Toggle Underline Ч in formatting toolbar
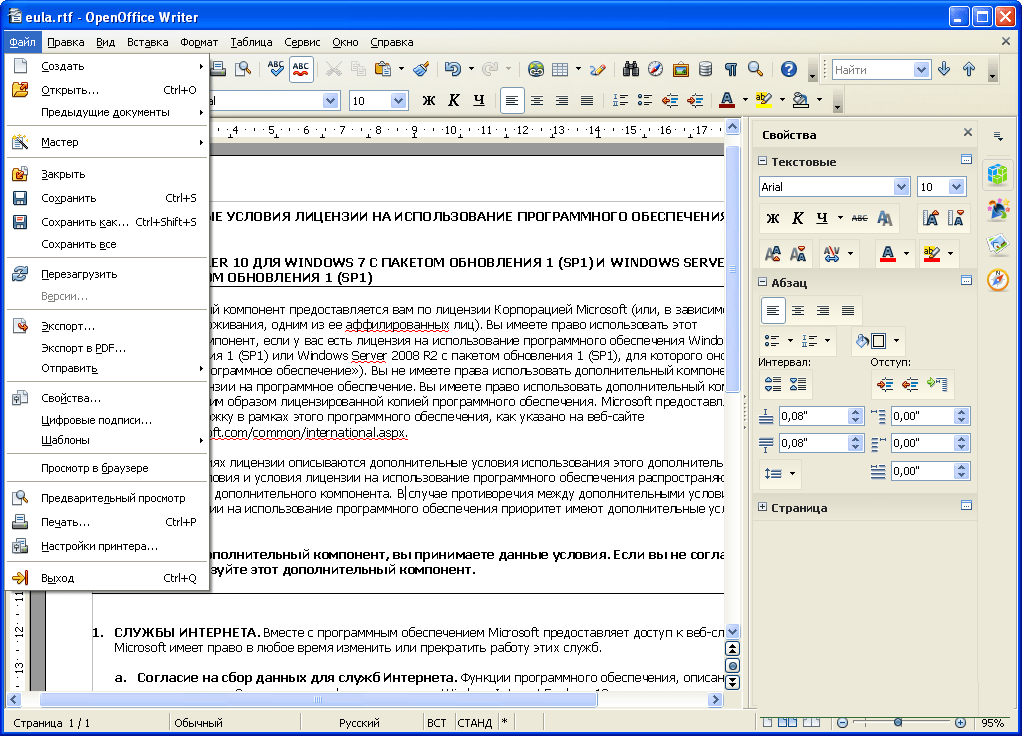Screen dimensions: 1022x736 [479, 100]
